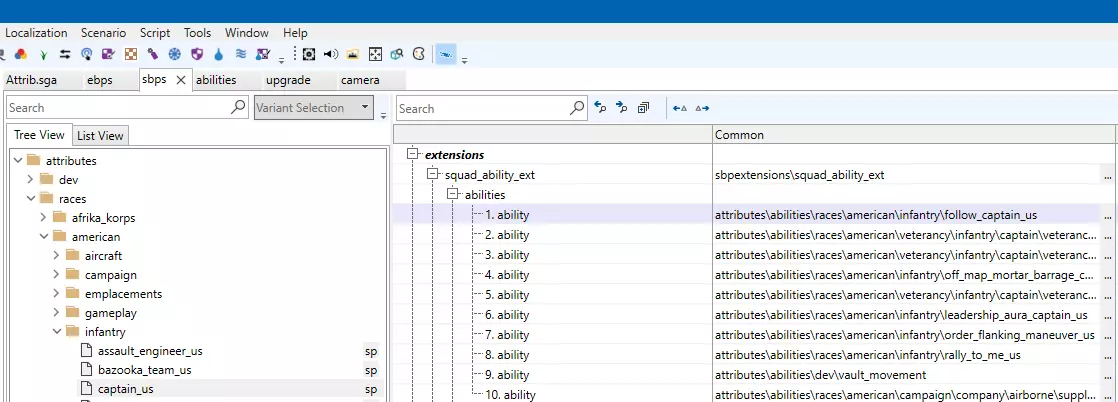This screenshot has width=1118, height=402.
Task: Click the find previous search result icon
Action: (600, 108)
